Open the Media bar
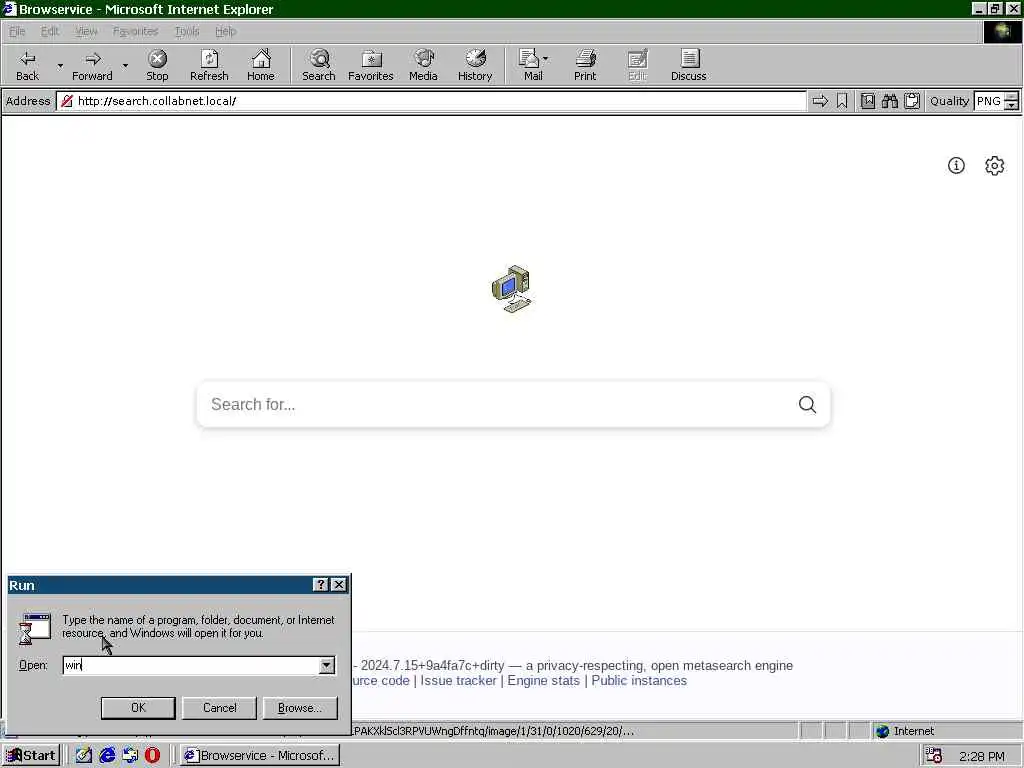The image size is (1024, 768). (423, 65)
